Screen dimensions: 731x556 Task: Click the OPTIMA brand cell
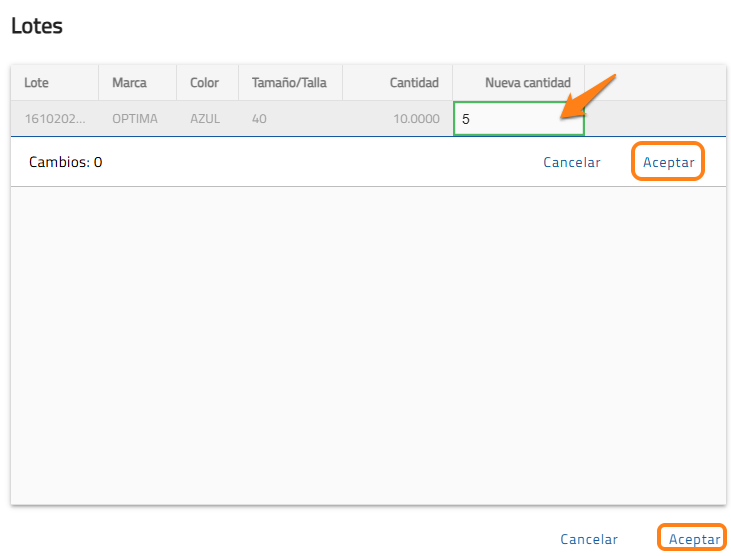[x=135, y=119]
